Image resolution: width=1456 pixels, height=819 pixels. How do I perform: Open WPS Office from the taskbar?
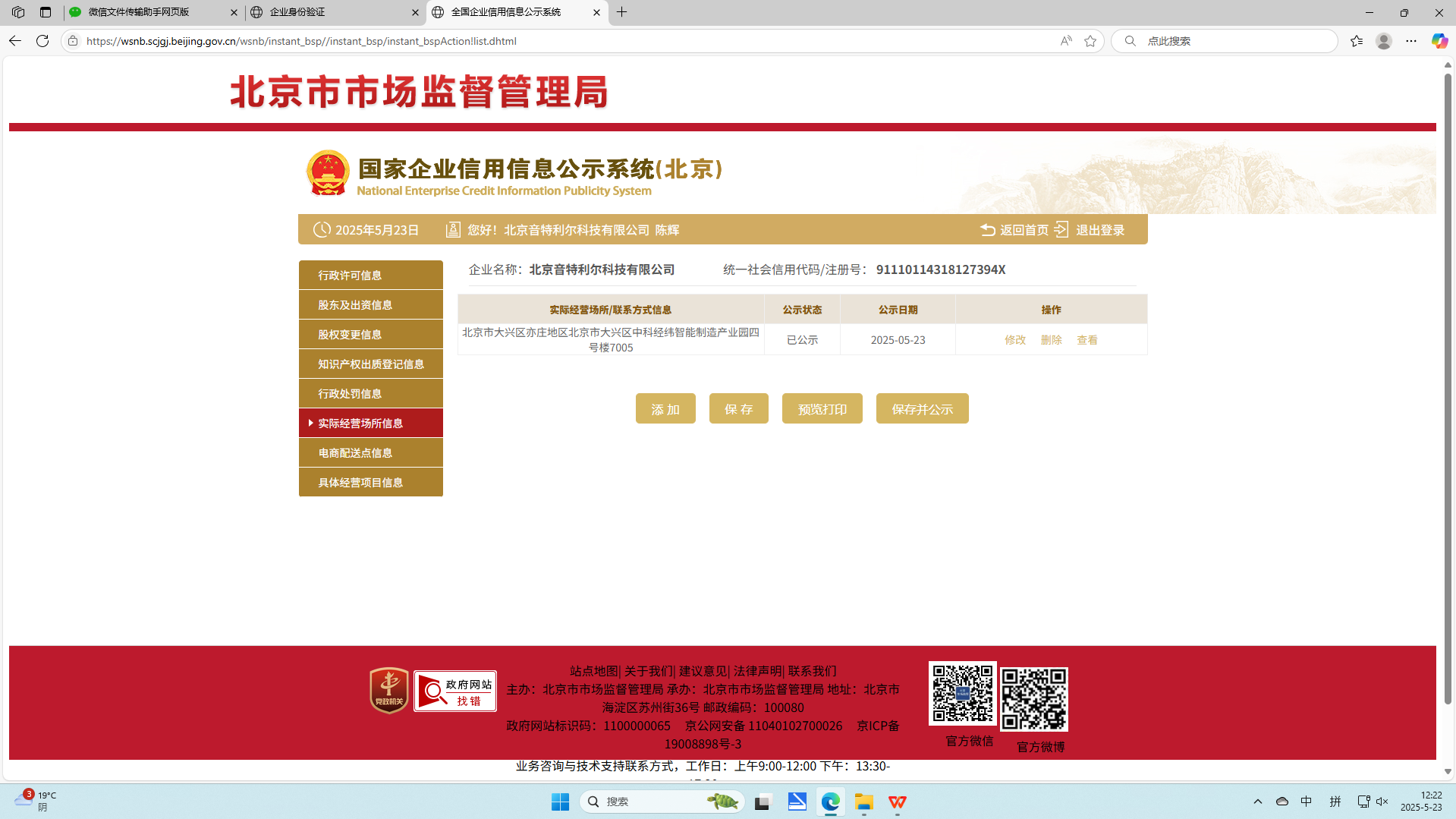898,802
